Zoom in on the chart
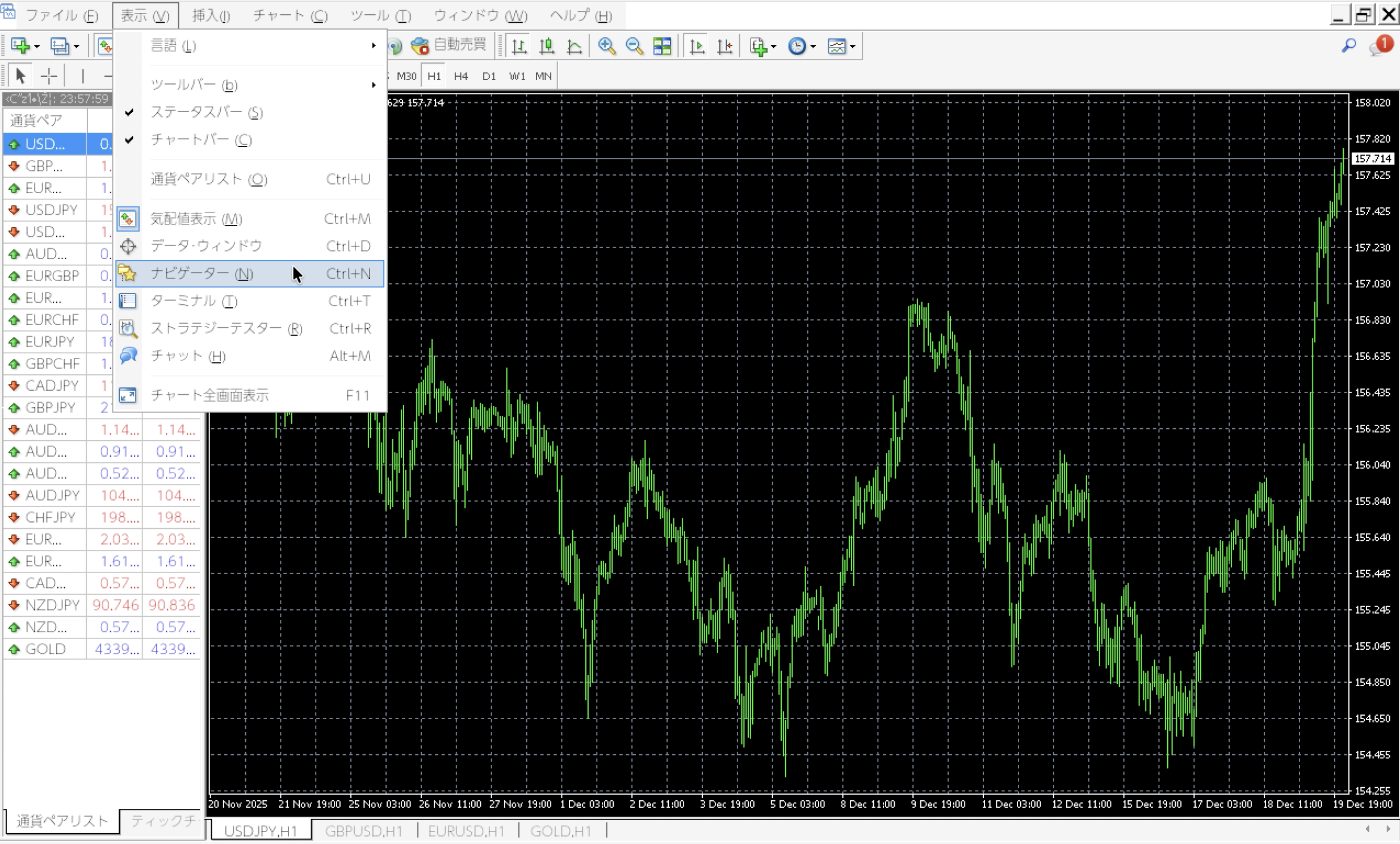The height and width of the screenshot is (844, 1400). click(x=606, y=46)
